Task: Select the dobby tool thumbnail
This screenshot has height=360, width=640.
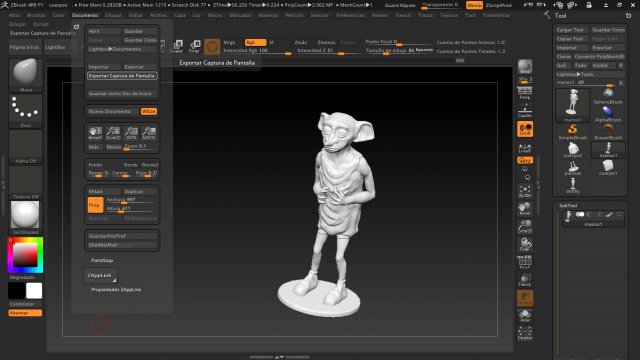Action: click(x=573, y=185)
